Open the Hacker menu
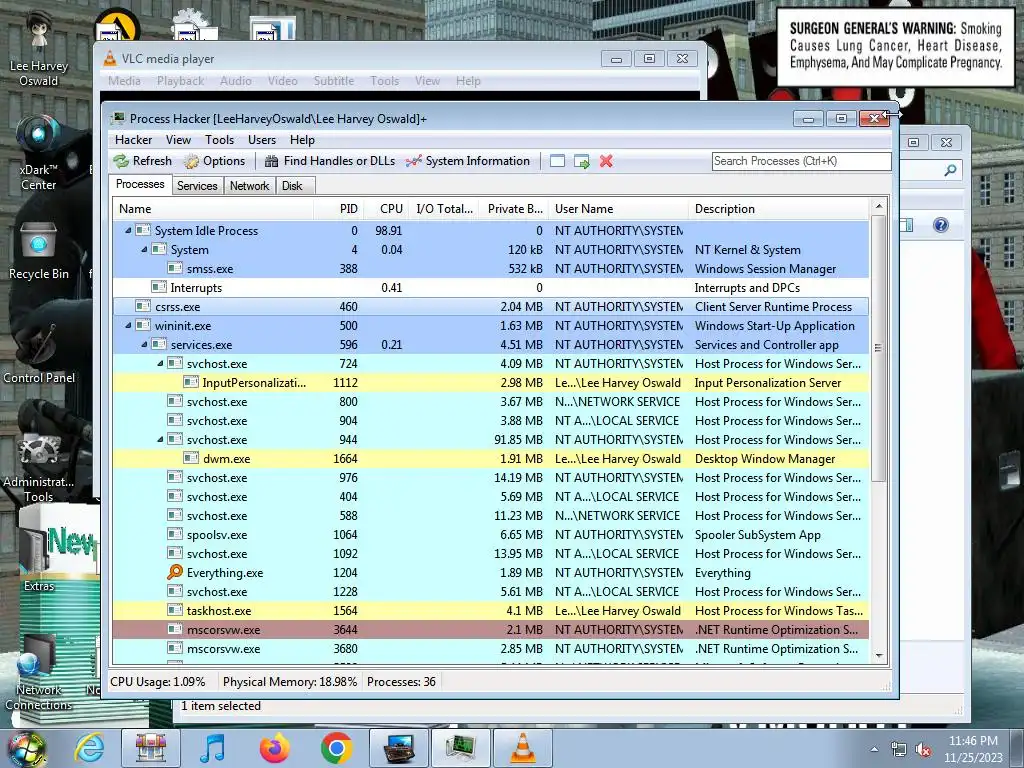 click(x=133, y=140)
